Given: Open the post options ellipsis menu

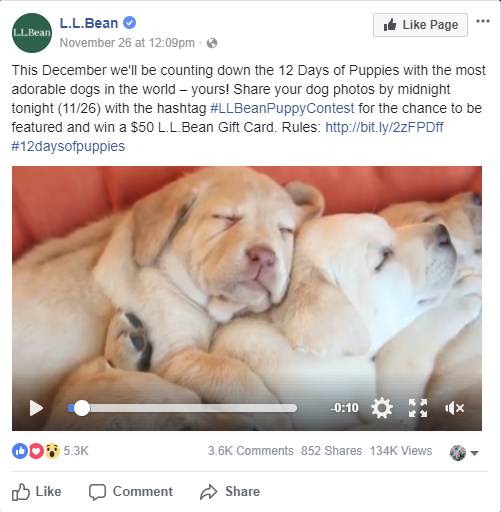Looking at the screenshot, I should pyautogui.click(x=483, y=21).
